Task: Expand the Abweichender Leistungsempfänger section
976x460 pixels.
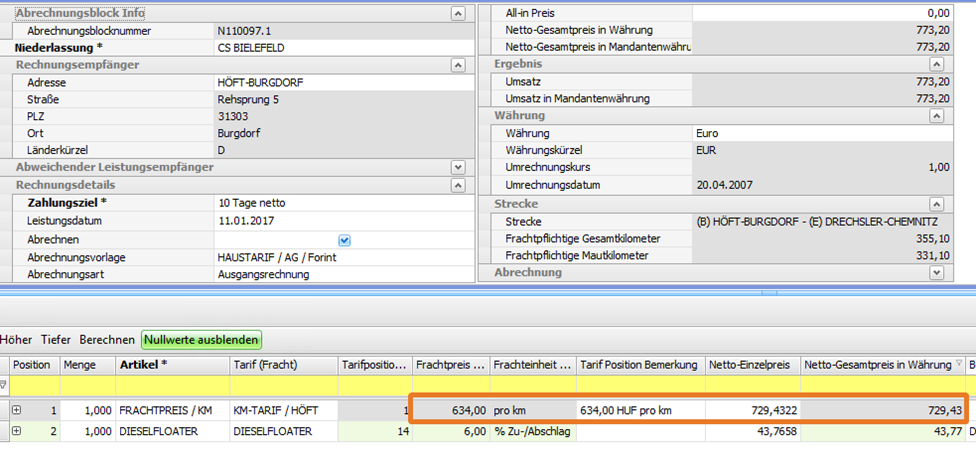Action: tap(458, 167)
